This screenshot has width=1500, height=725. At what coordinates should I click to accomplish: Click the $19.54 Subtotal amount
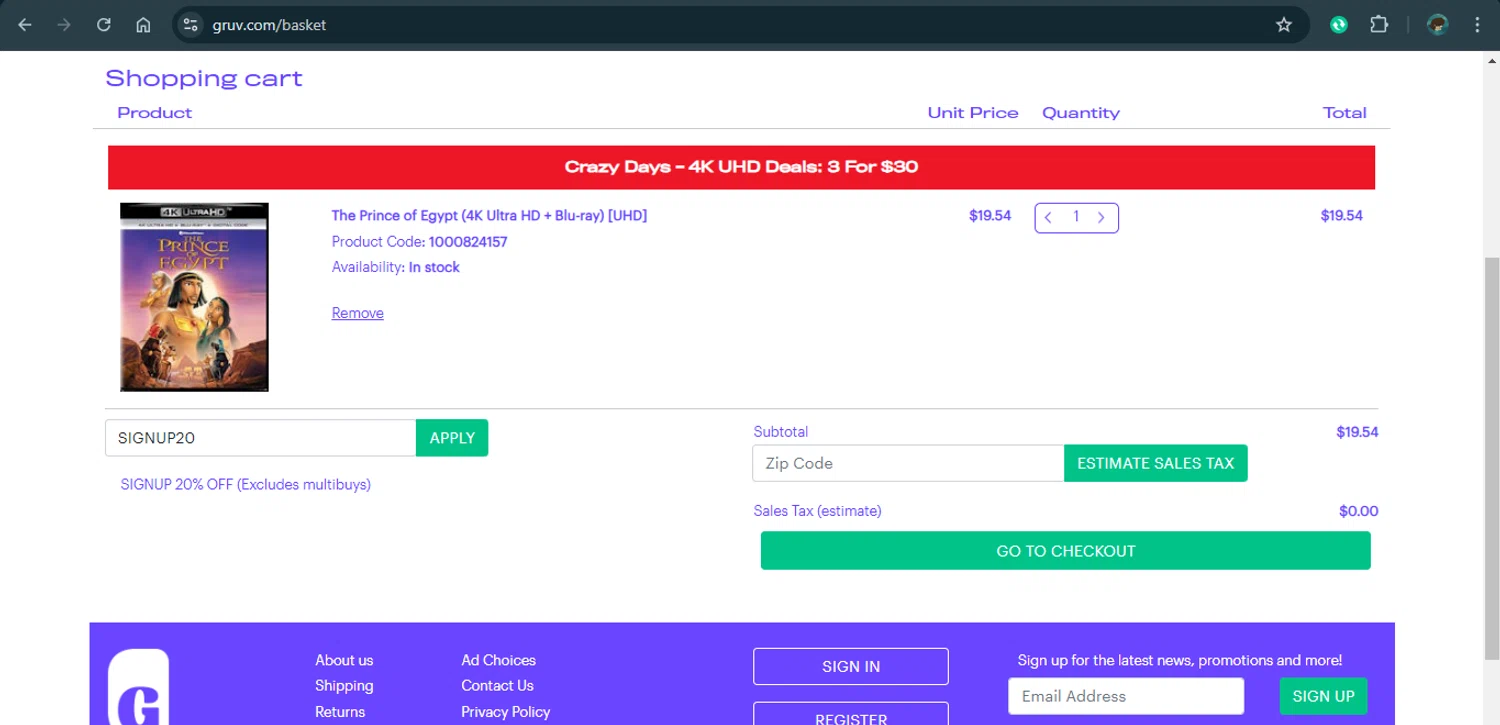[1357, 432]
